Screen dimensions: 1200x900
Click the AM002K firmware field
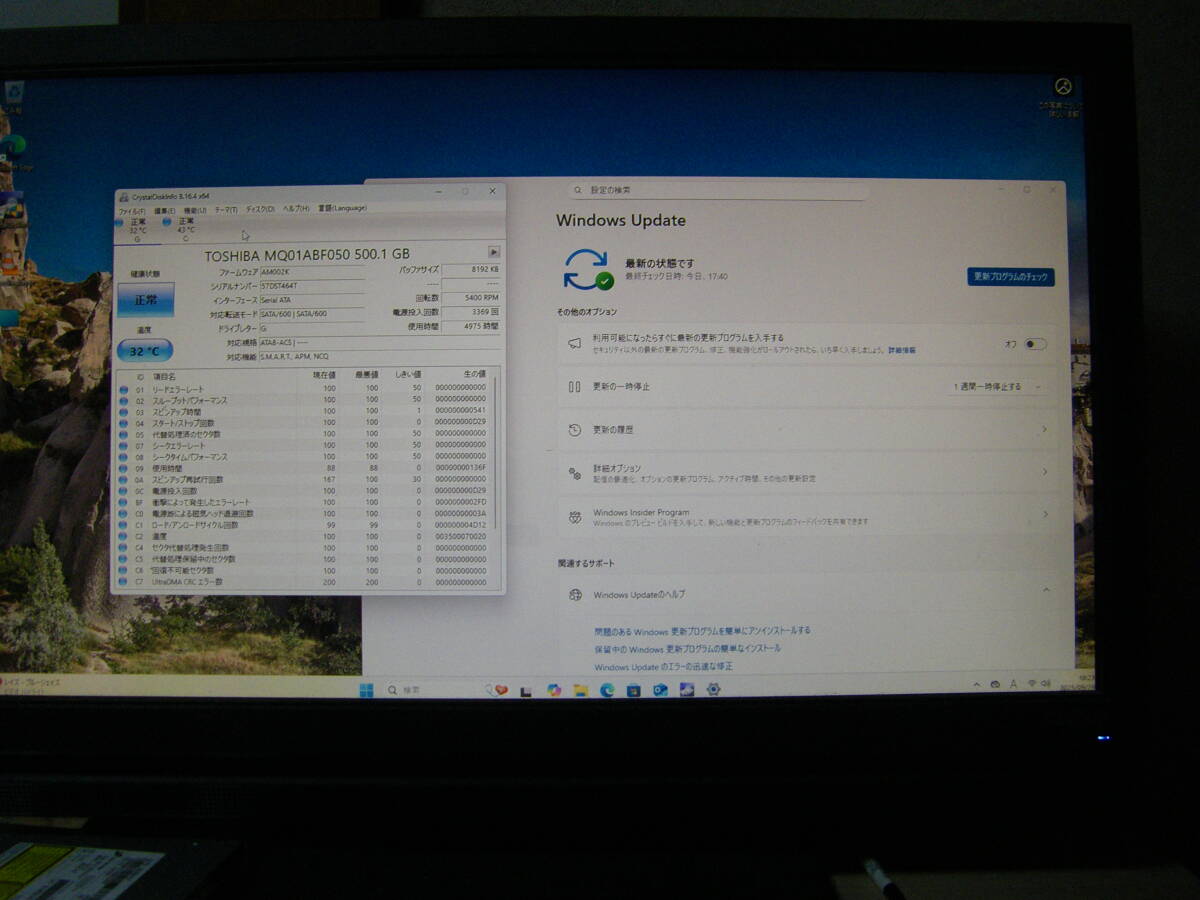[312, 272]
